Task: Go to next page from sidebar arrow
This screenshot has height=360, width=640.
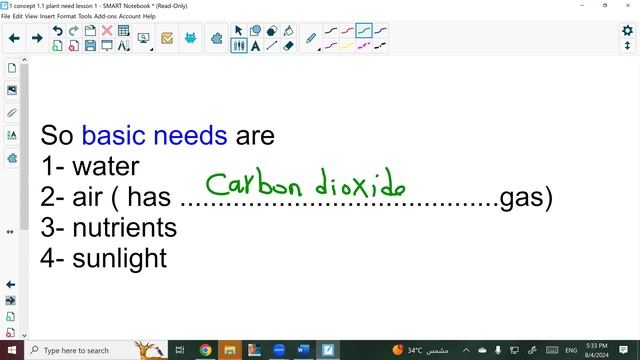Action: [x=11, y=301]
